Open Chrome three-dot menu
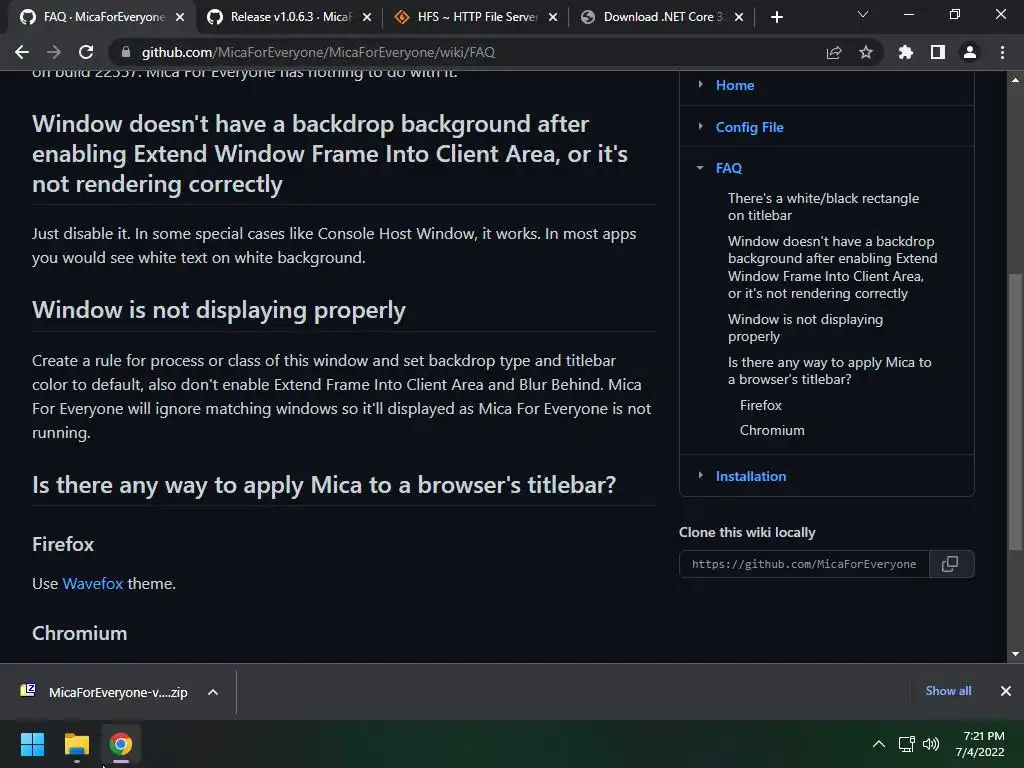This screenshot has height=768, width=1024. click(1002, 52)
